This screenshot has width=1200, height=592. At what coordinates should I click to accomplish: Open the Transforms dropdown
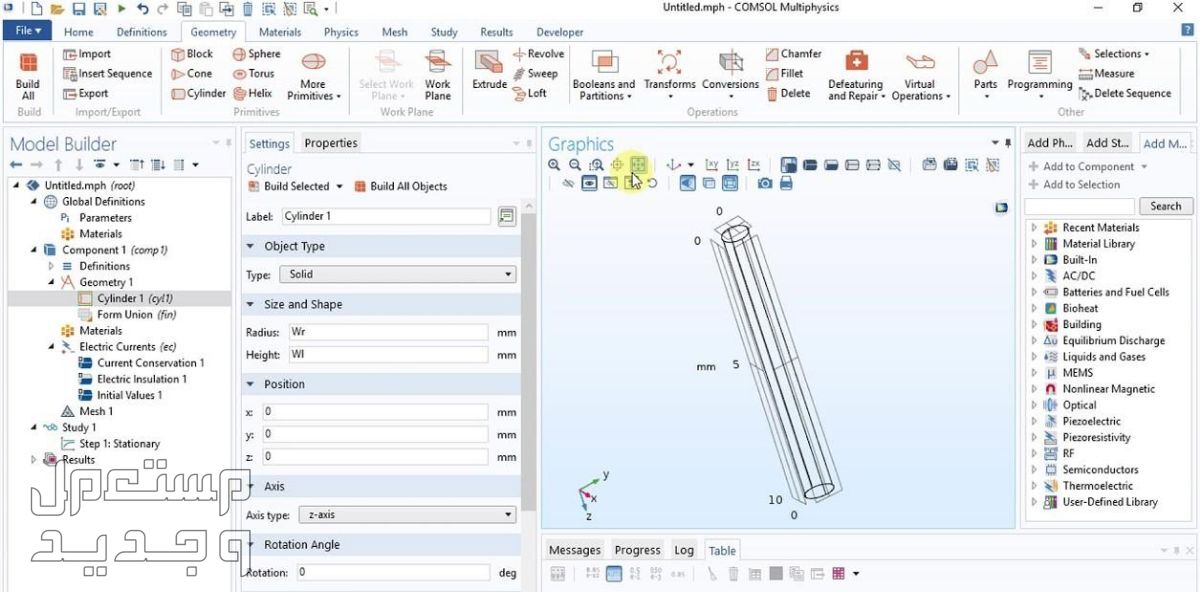coord(670,76)
